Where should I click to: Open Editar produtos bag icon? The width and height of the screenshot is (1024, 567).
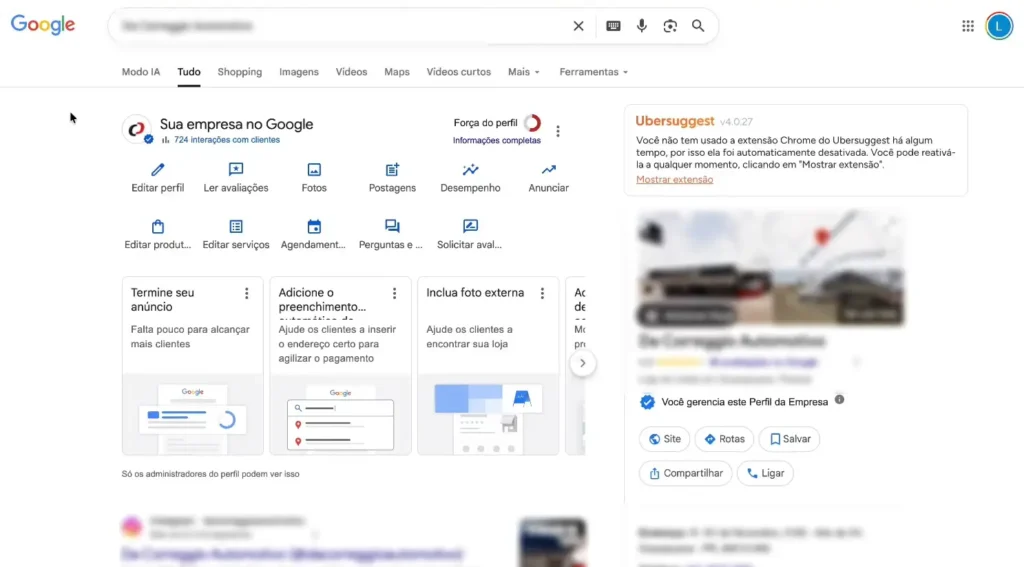point(157,227)
